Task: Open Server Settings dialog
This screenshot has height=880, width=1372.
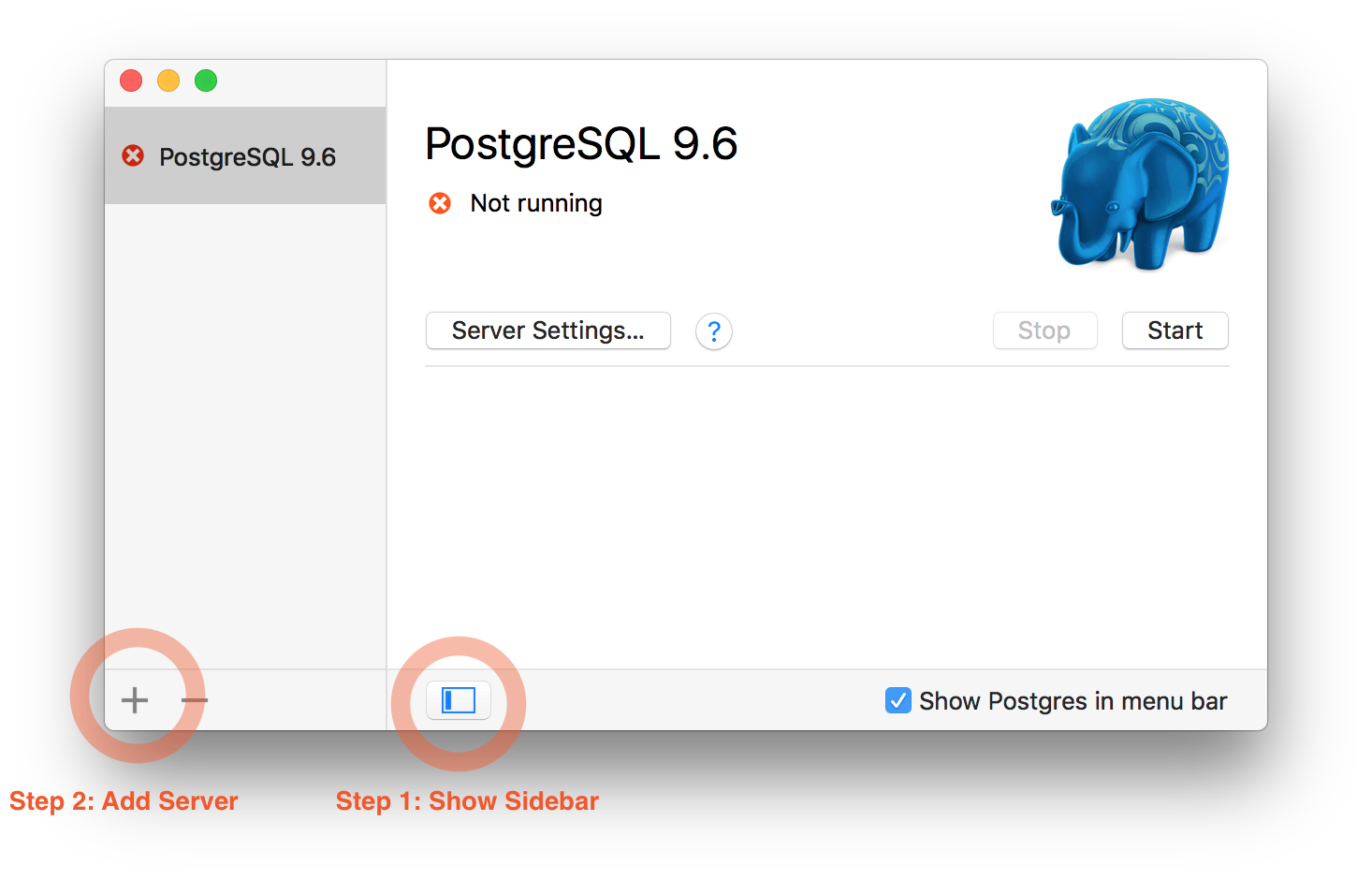Action: [x=548, y=330]
